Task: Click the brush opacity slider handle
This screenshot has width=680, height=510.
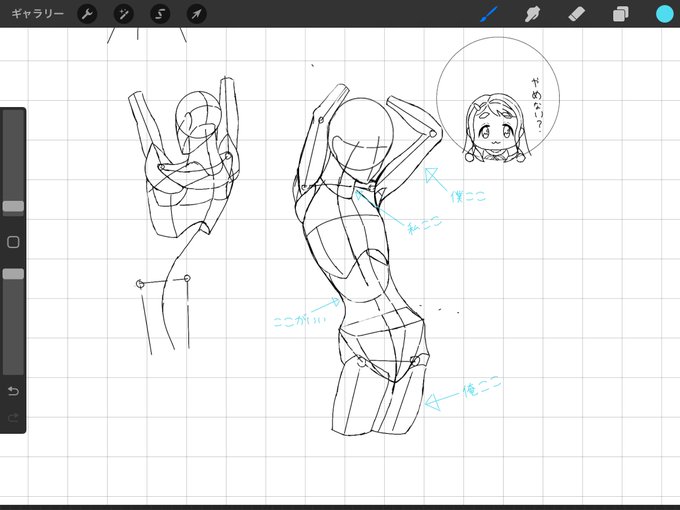Action: pyautogui.click(x=13, y=274)
